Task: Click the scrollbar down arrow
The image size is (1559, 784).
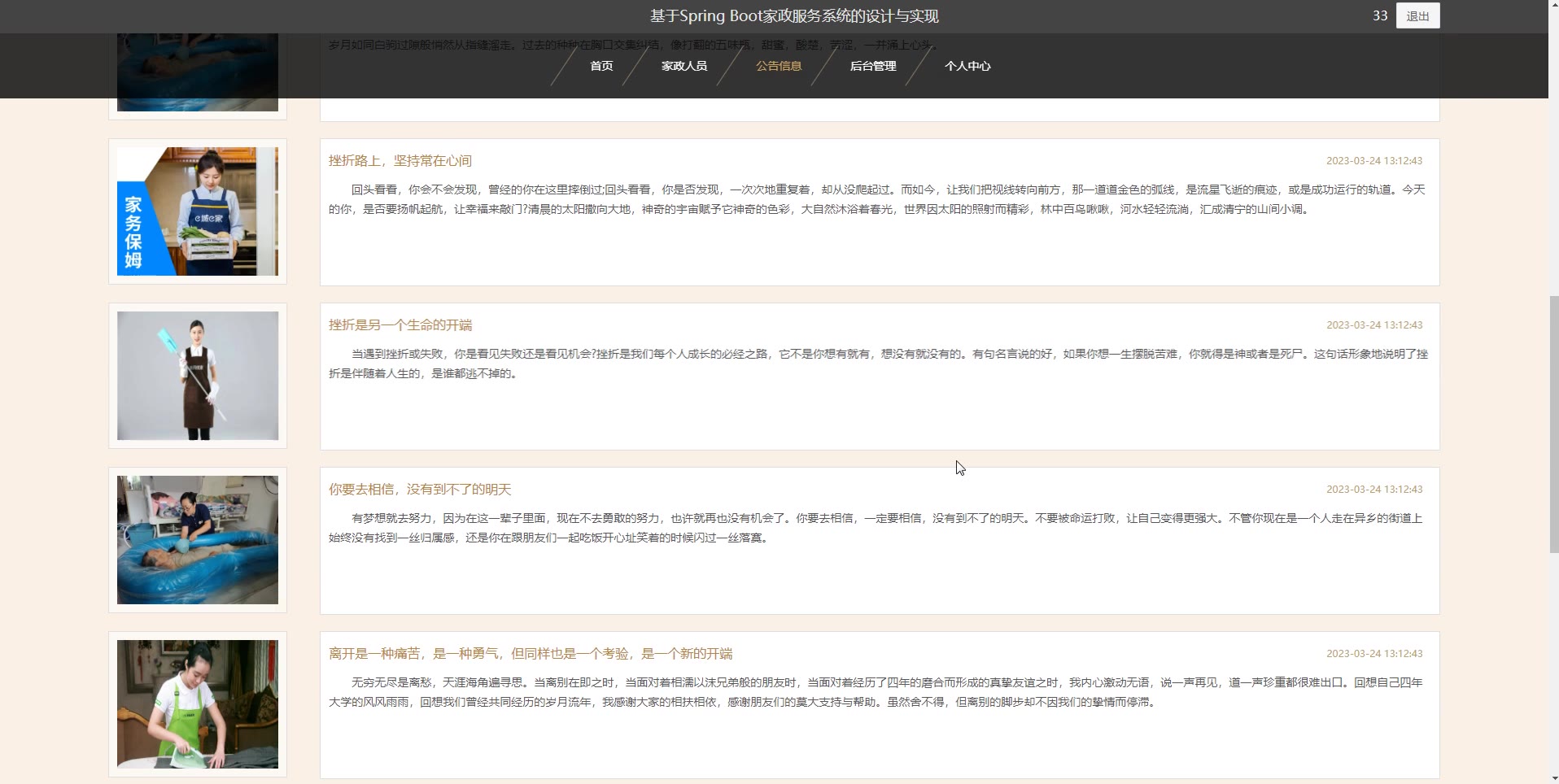Action: 1553,777
